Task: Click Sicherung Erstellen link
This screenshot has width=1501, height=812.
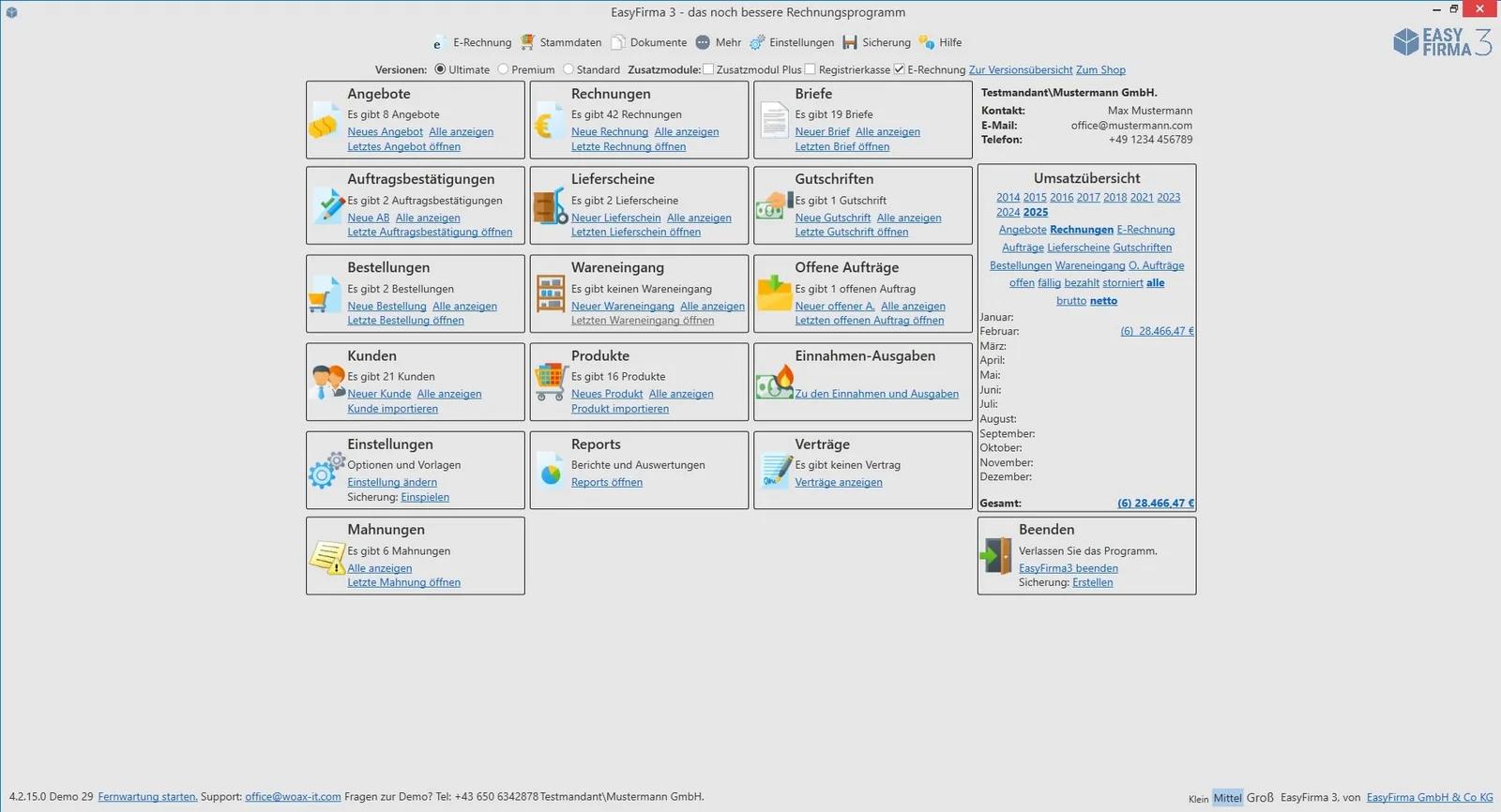Action: 1093,582
